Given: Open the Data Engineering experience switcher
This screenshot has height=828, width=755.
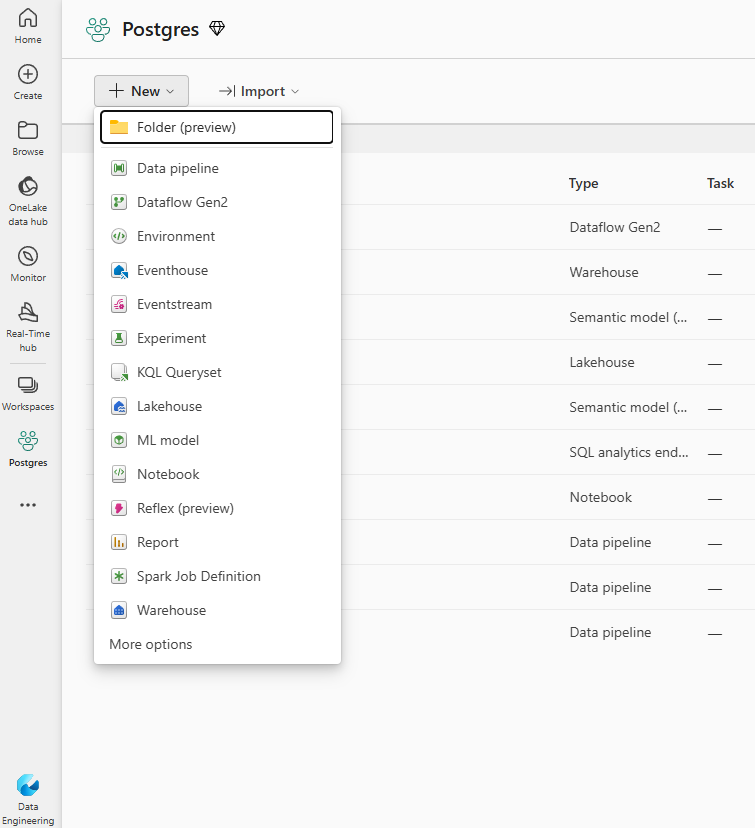Looking at the screenshot, I should (x=28, y=799).
